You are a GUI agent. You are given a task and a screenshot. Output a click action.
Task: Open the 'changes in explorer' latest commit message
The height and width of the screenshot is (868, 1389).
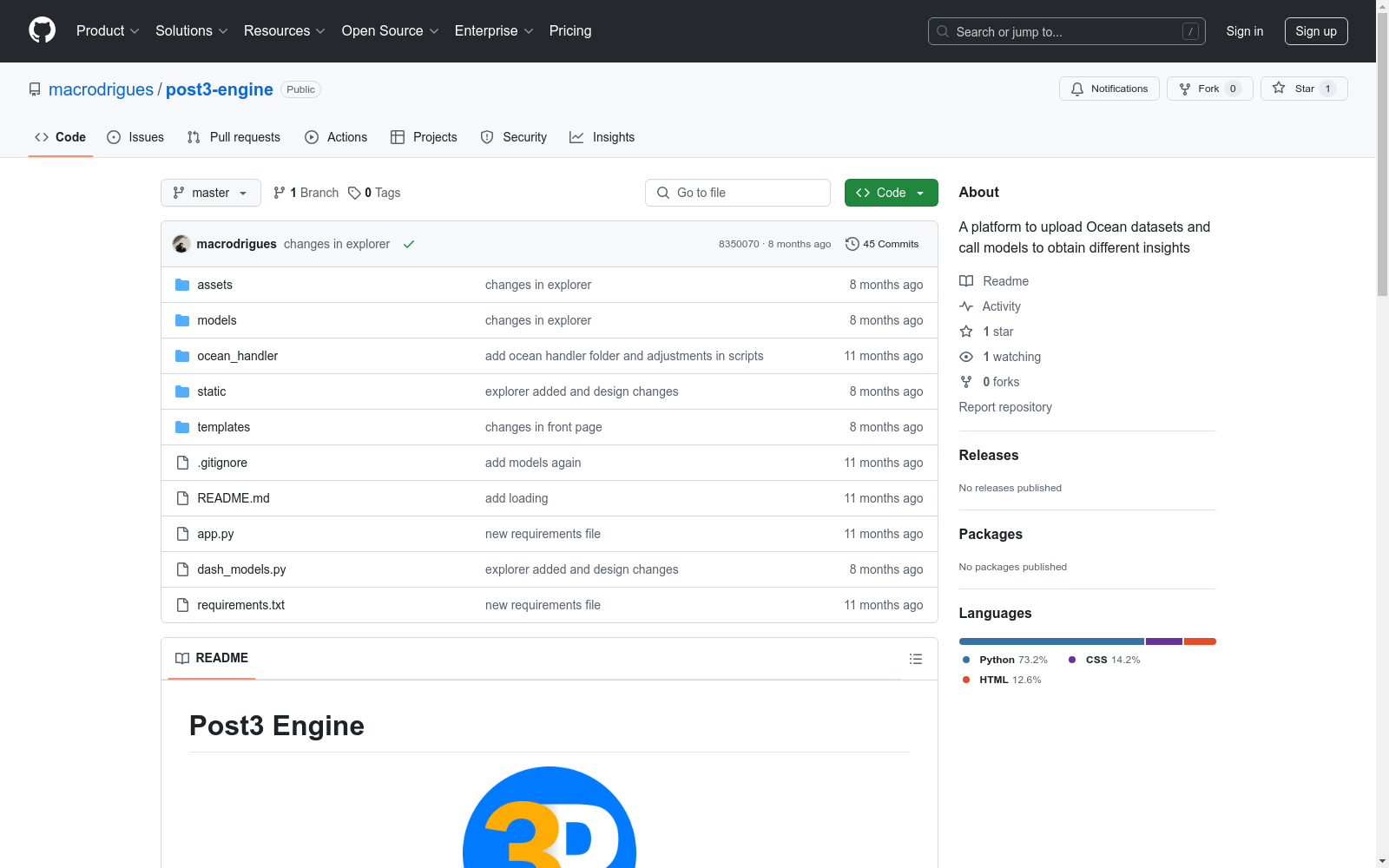click(x=337, y=244)
